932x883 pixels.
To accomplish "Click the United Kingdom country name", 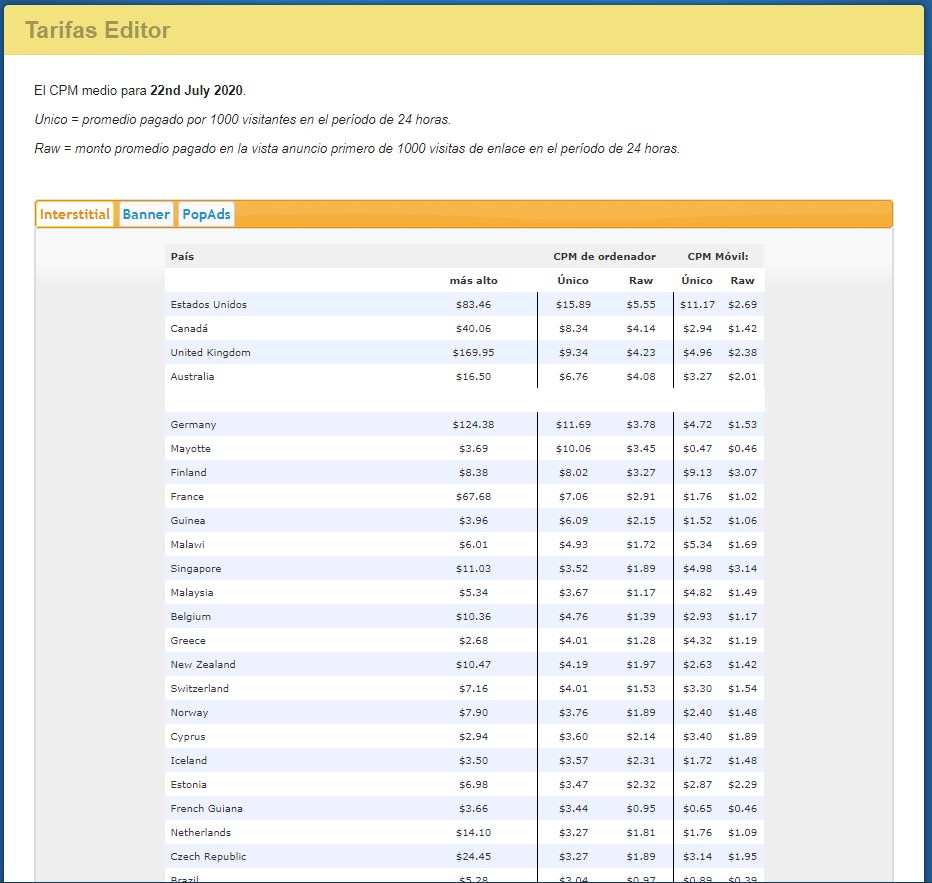I will [210, 352].
